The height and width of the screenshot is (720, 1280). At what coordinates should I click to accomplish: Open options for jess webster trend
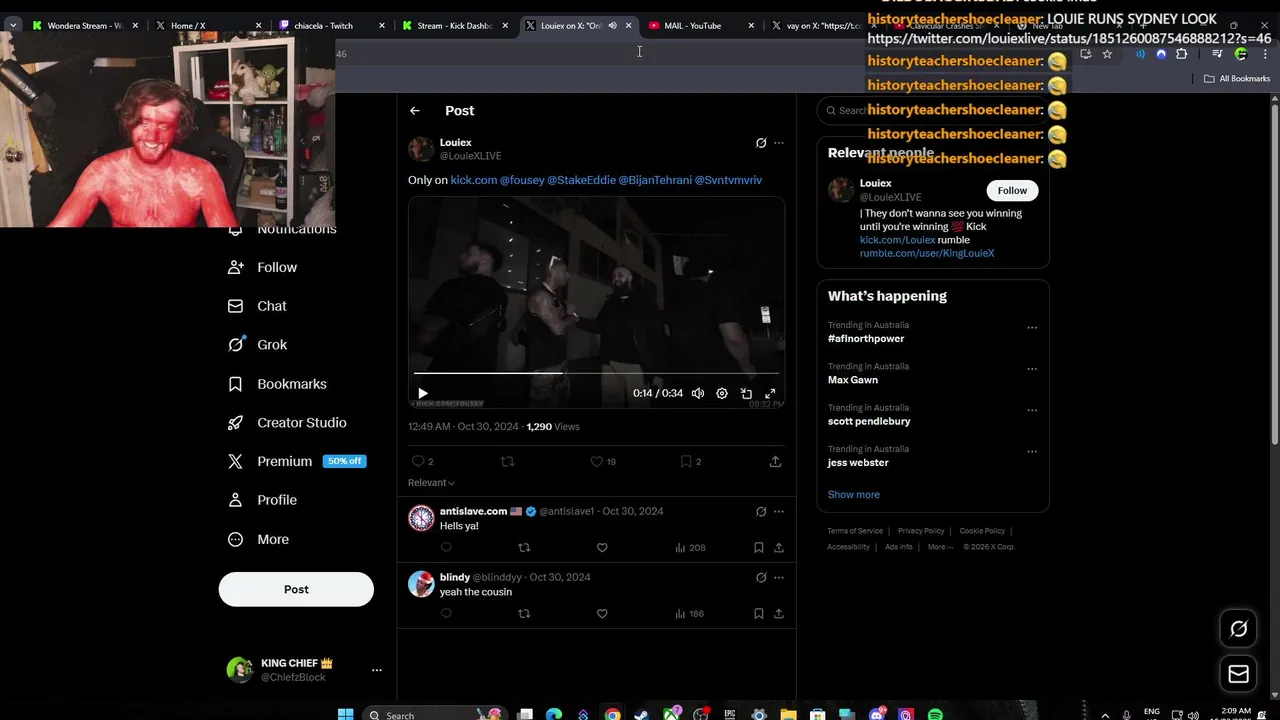pos(1032,452)
